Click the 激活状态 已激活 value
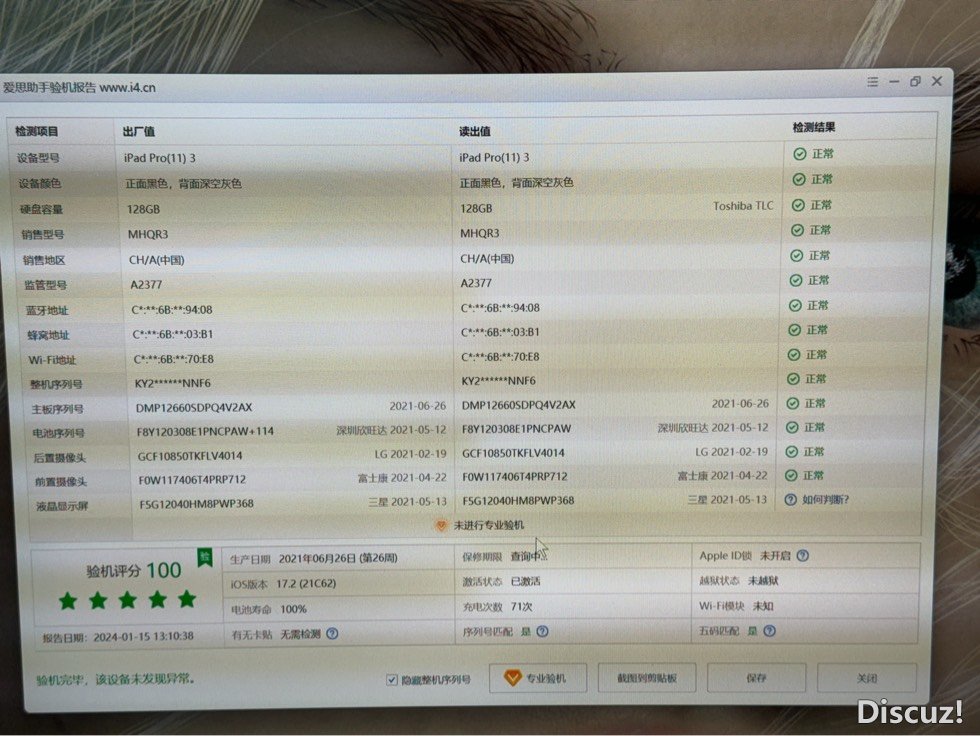980x736 pixels. tap(526, 581)
